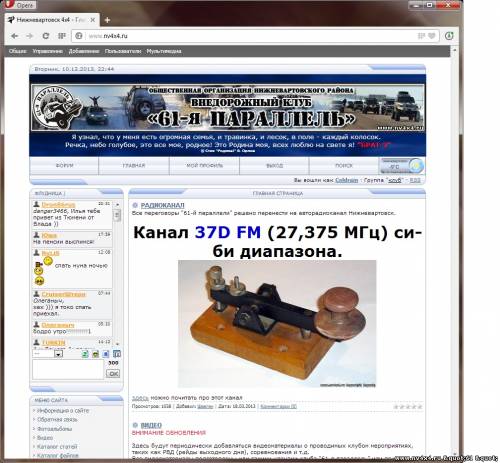This screenshot has height=463, width=500.
Task: Click the green refresh icon in mini-chat
Action: point(85,354)
